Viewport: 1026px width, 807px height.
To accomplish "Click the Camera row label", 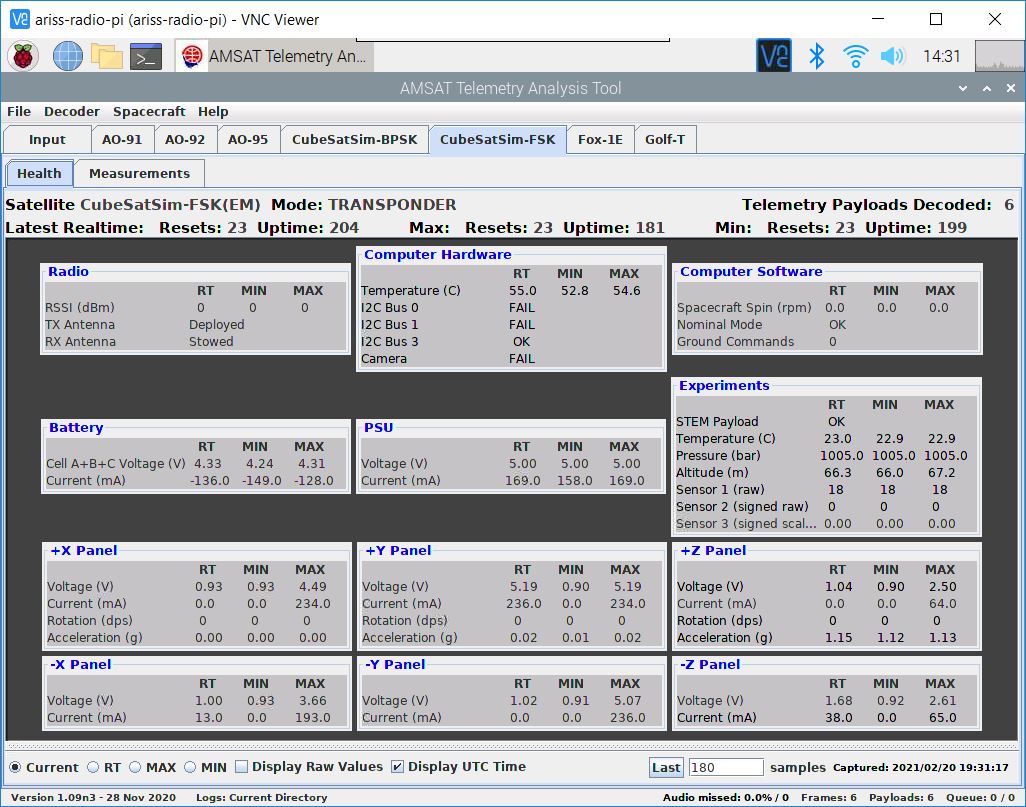I will click(x=383, y=359).
